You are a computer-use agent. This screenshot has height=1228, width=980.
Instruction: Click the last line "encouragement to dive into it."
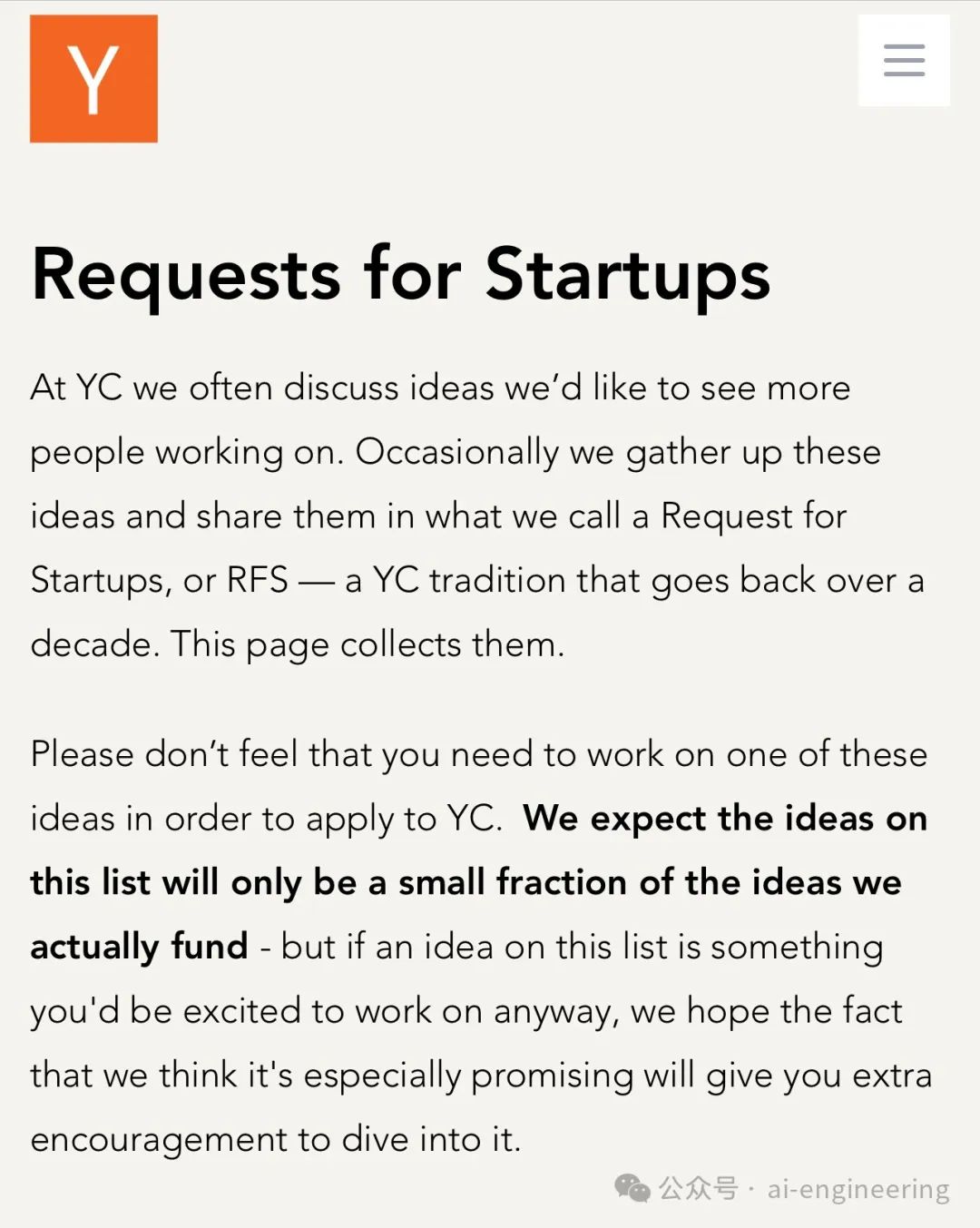(x=276, y=1139)
